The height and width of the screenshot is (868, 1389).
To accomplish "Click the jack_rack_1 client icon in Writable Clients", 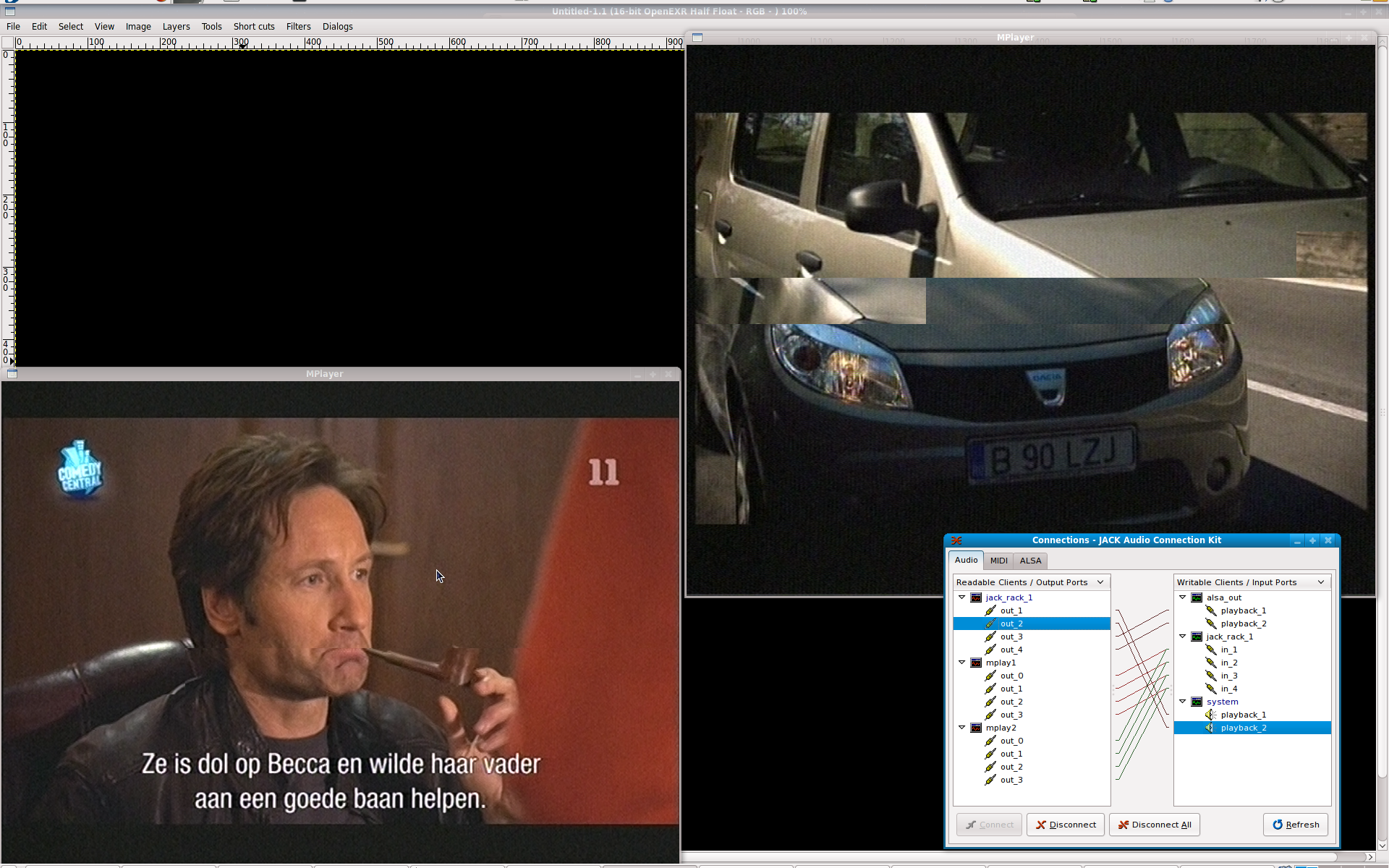I will click(1197, 637).
